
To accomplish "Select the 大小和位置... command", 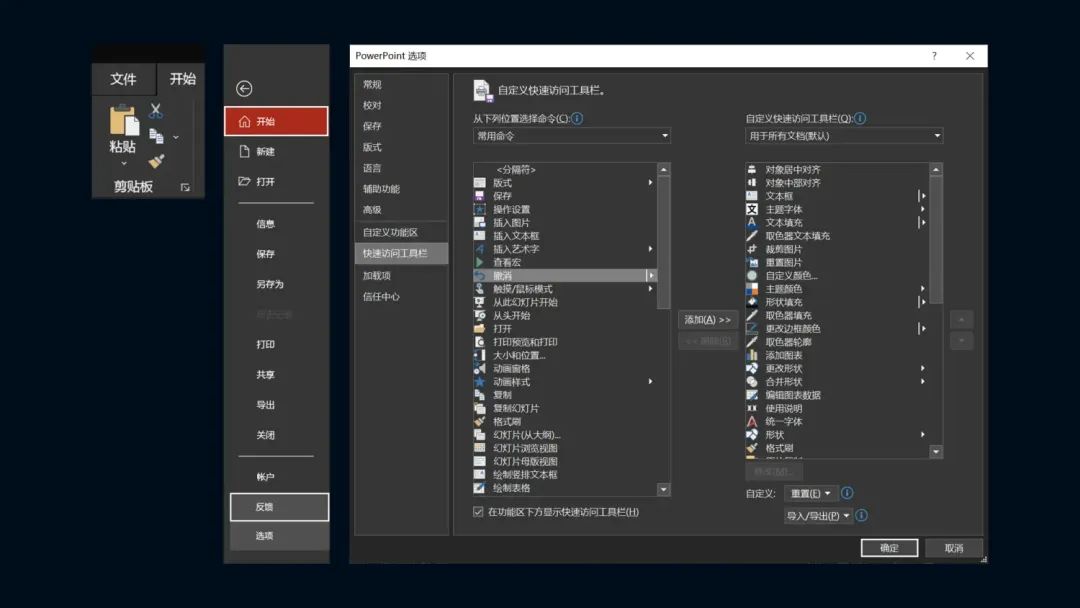I will point(565,355).
